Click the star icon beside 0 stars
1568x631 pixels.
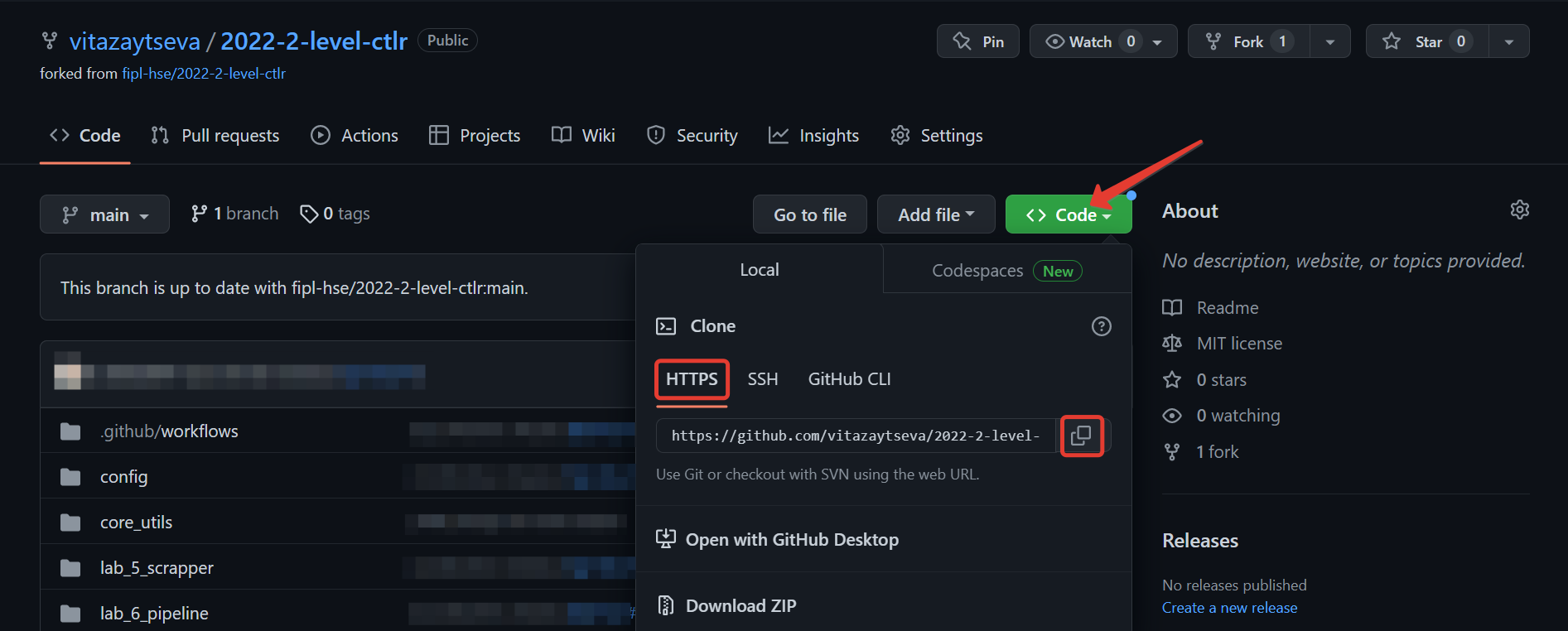(x=1172, y=380)
